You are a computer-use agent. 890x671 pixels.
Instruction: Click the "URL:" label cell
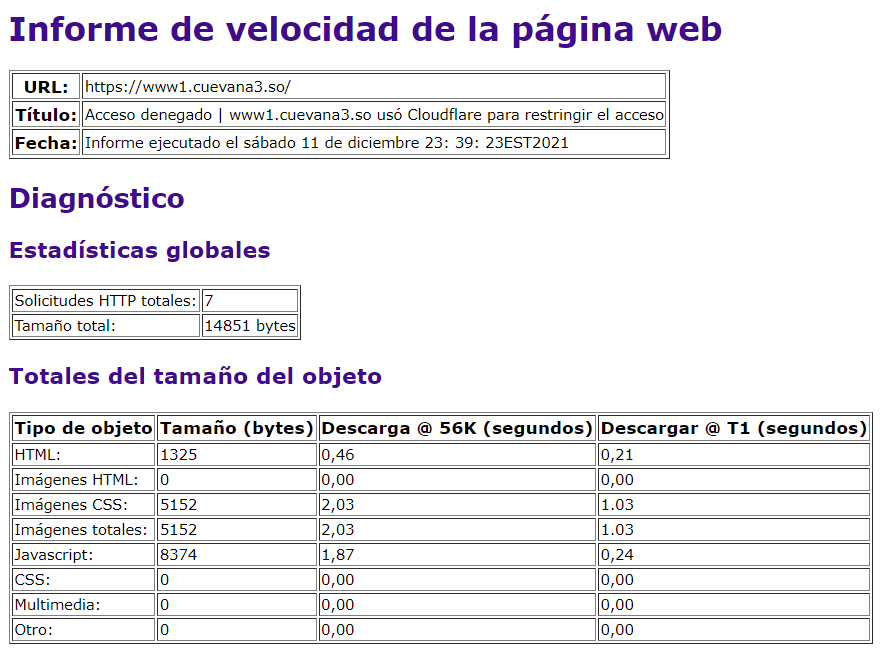(46, 87)
